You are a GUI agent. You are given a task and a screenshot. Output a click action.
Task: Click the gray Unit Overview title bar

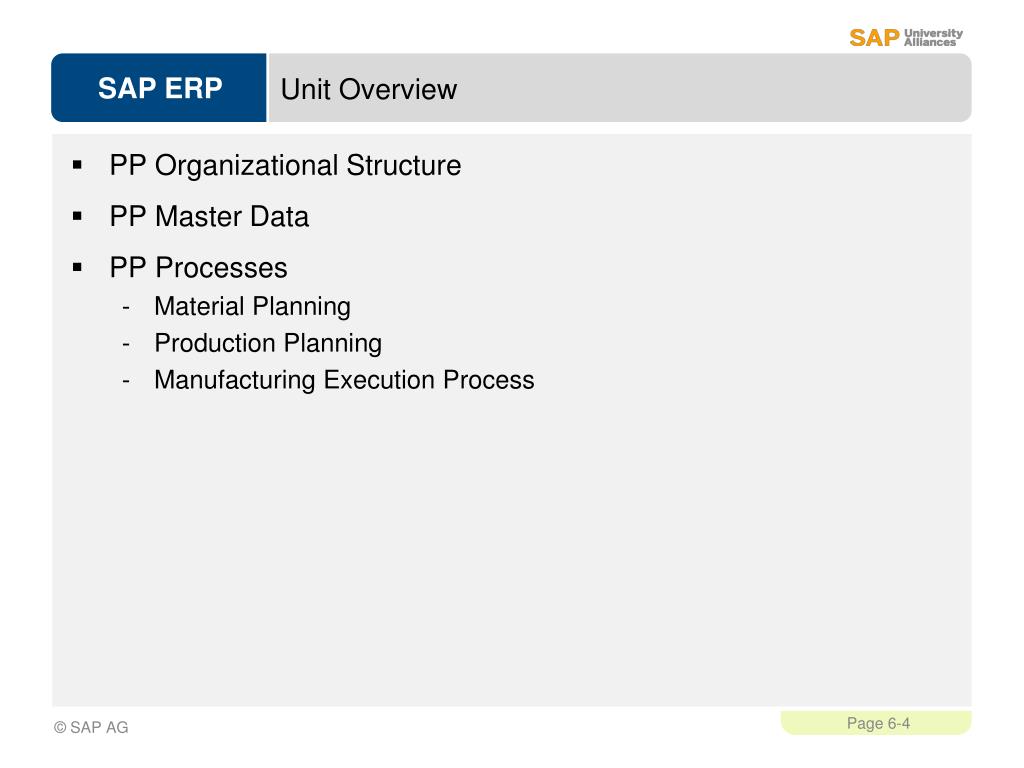coord(620,88)
